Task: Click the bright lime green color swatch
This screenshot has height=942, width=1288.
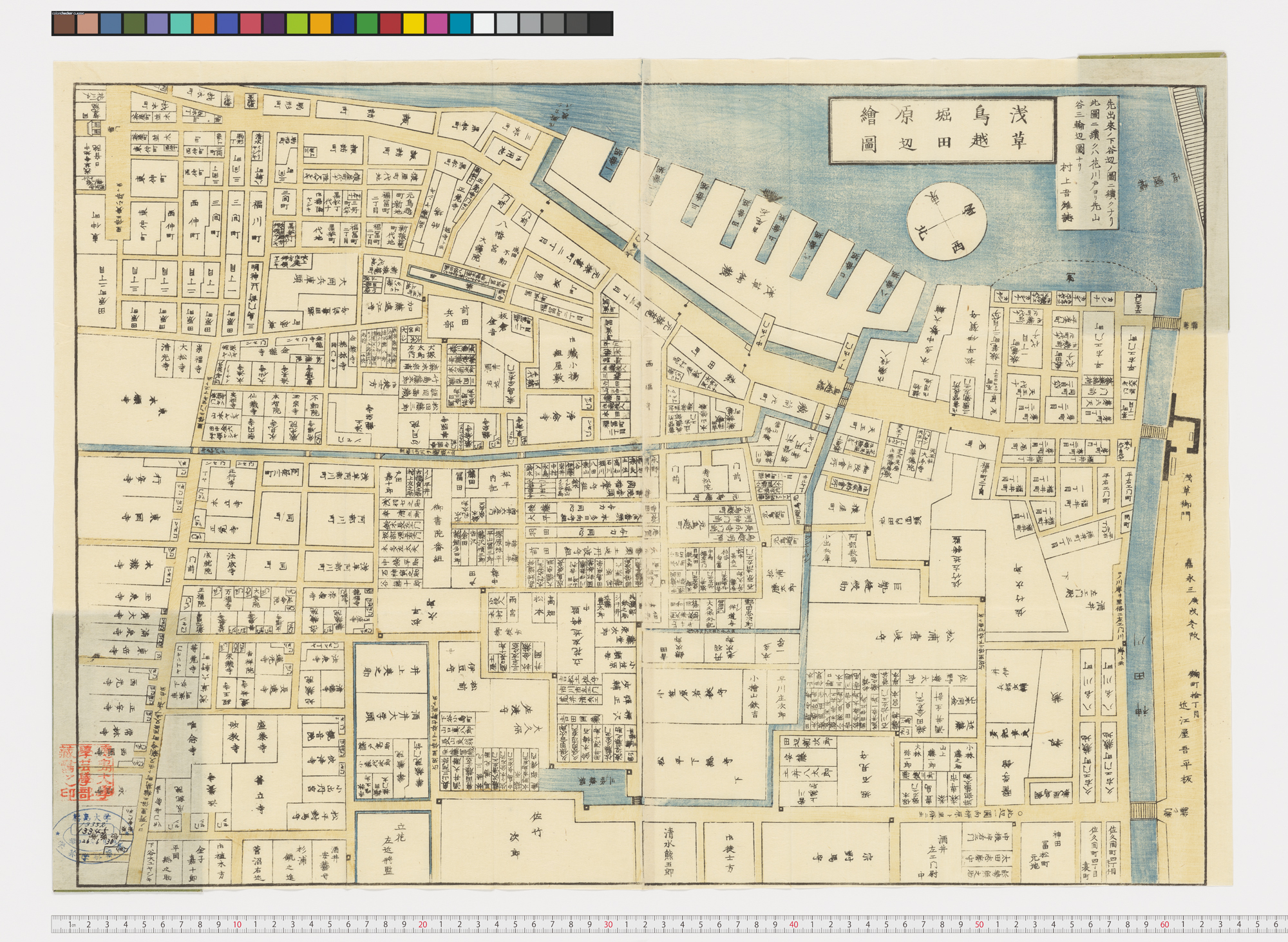Action: point(297,24)
